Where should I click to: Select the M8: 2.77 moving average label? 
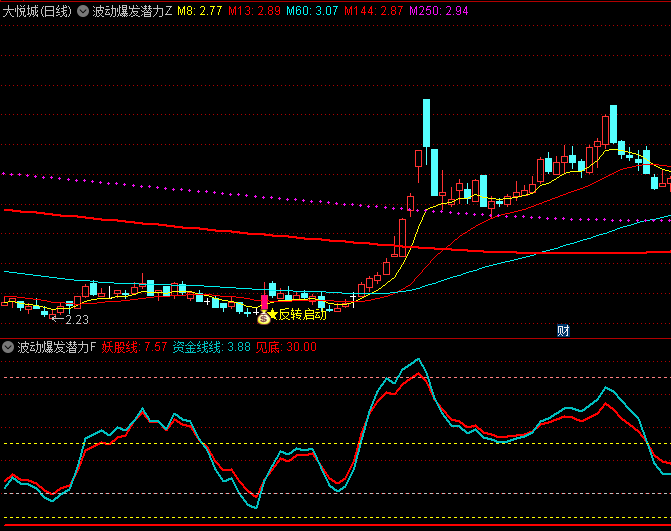200,11
